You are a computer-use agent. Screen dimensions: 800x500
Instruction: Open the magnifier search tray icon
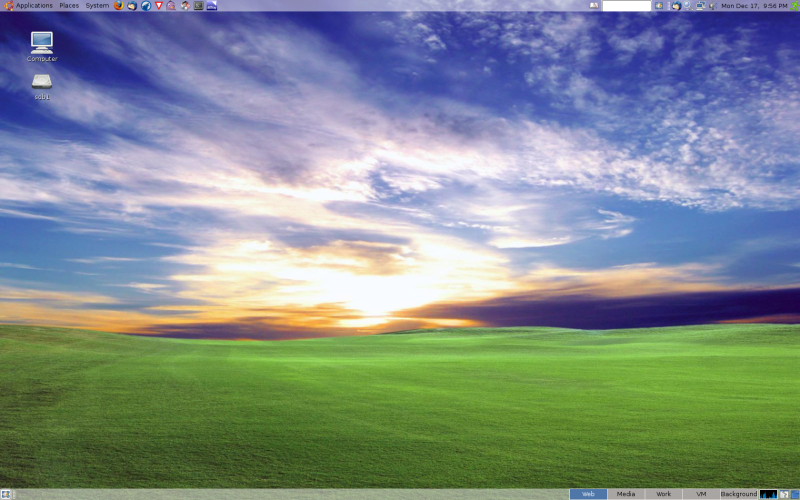point(688,6)
